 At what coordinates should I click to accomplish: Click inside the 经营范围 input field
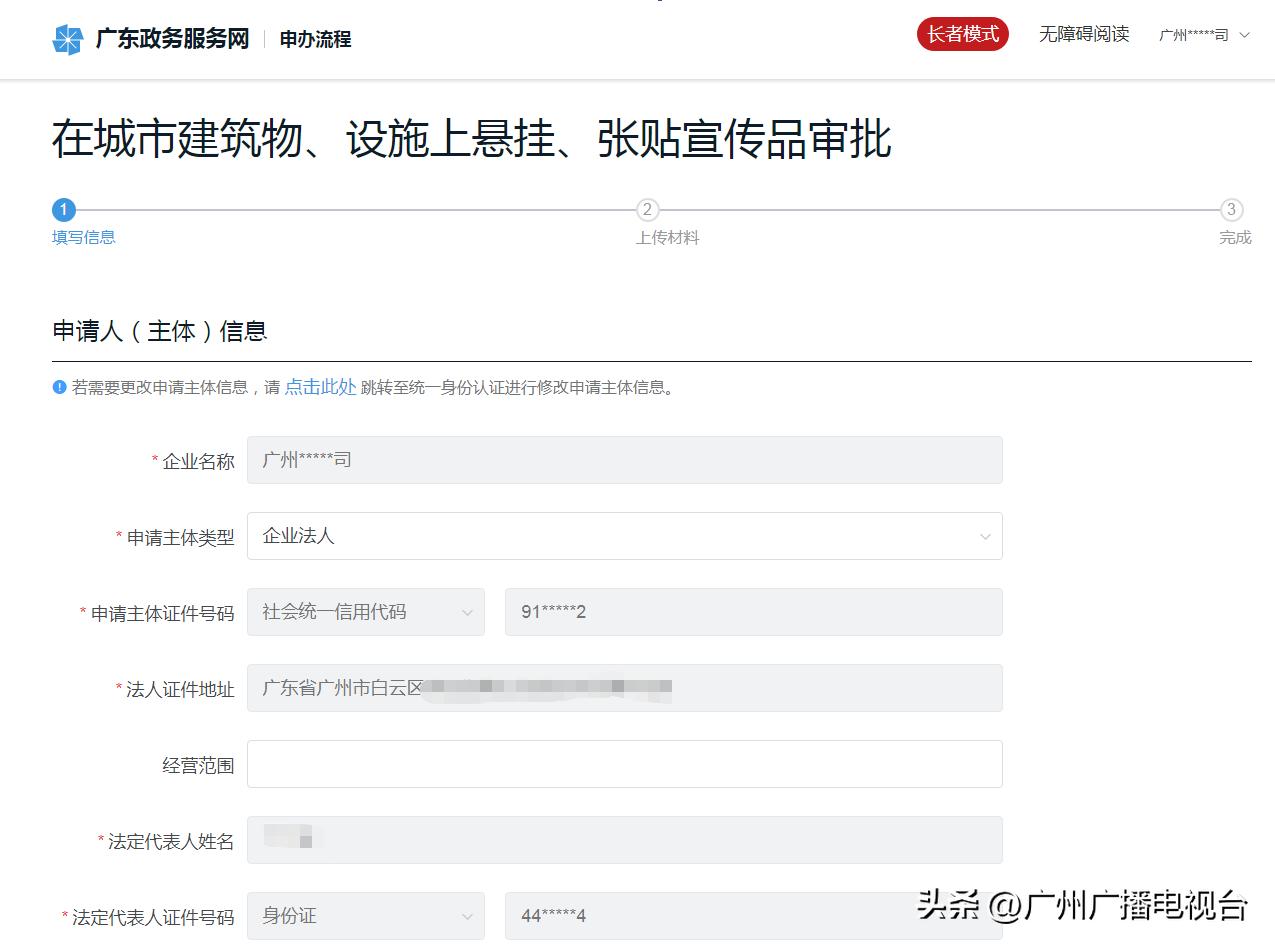624,763
